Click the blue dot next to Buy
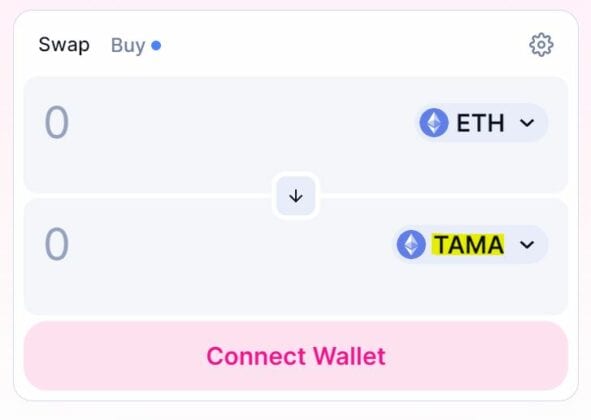591x420 pixels. click(156, 46)
